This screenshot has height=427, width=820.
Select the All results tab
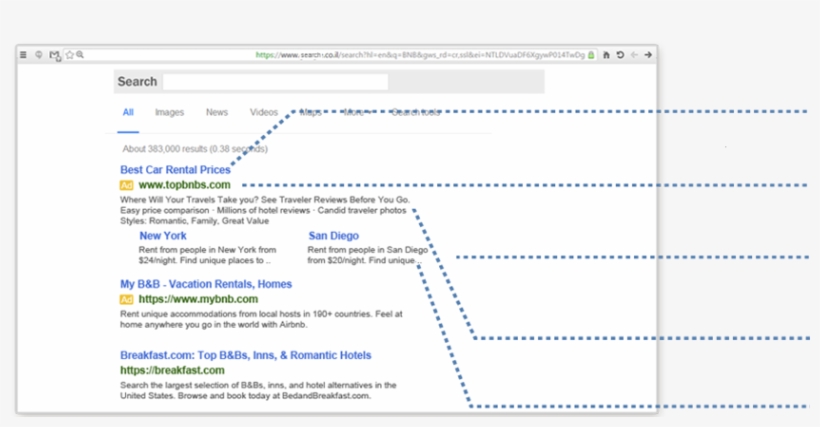[x=128, y=112]
